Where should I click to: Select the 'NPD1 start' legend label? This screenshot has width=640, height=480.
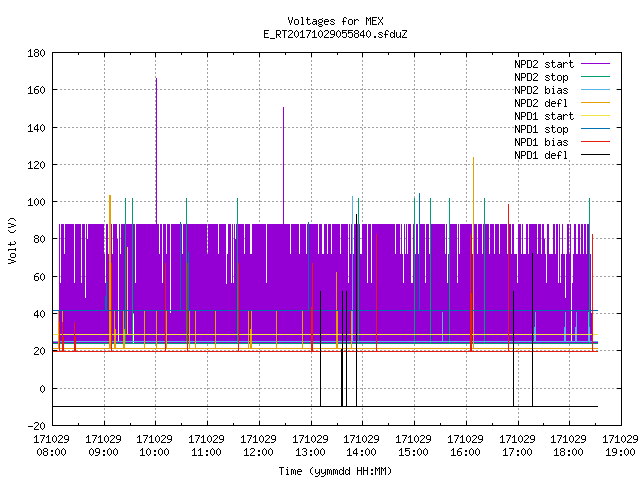544,116
